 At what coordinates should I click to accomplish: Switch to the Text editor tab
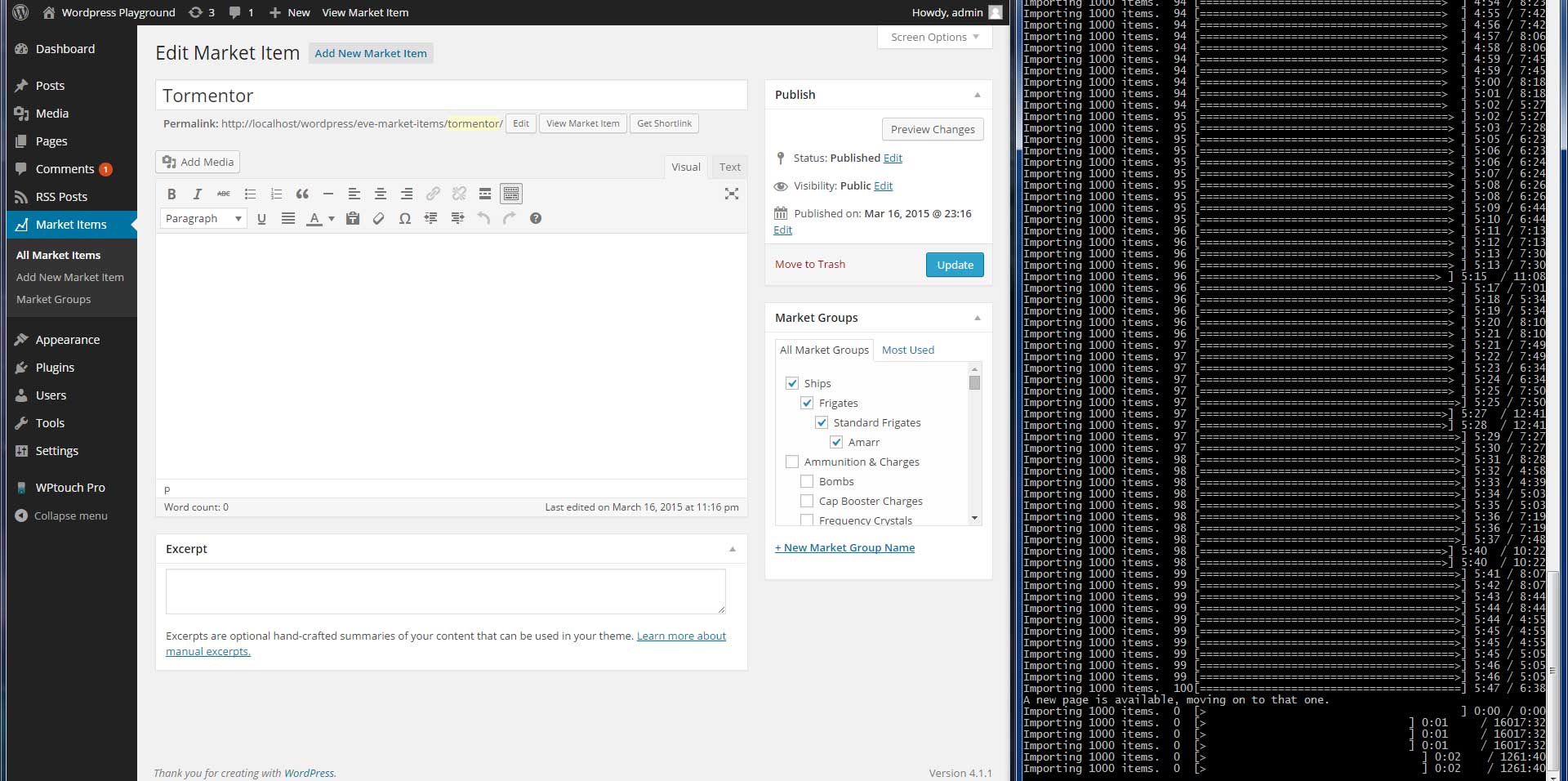(x=730, y=167)
